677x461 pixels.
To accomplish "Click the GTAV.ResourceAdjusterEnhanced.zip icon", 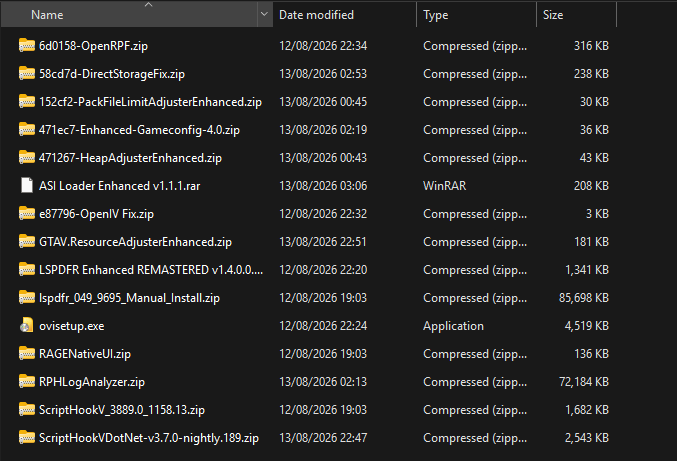I will (x=27, y=241).
